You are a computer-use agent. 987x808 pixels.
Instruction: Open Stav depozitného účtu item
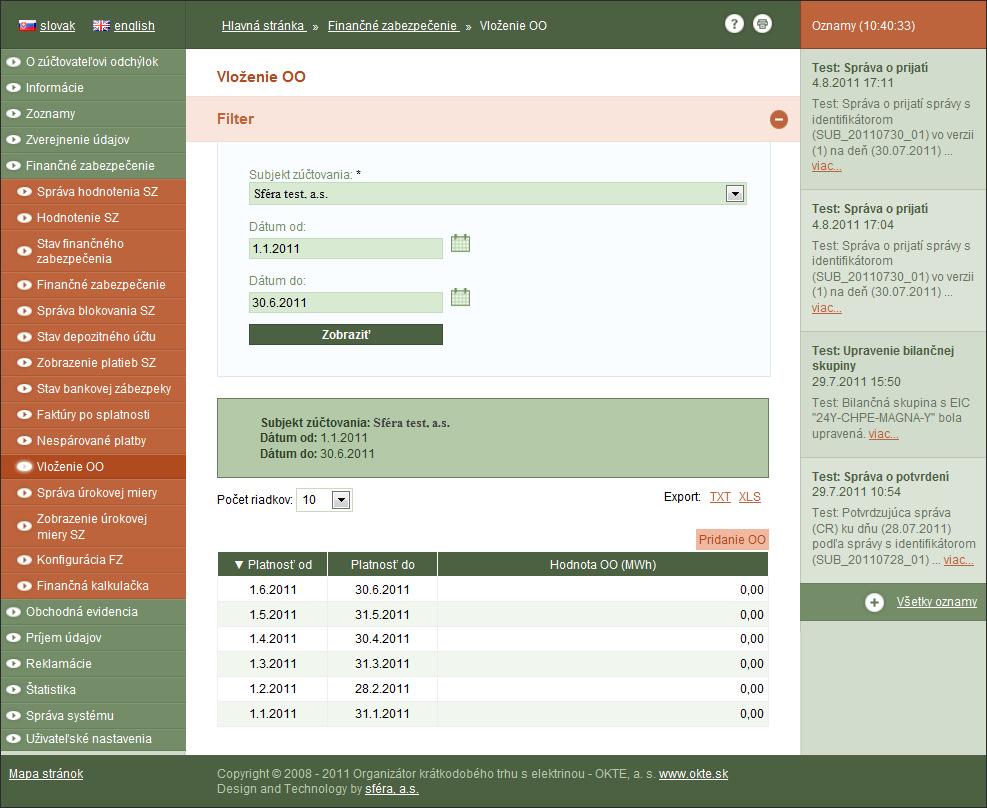point(93,337)
